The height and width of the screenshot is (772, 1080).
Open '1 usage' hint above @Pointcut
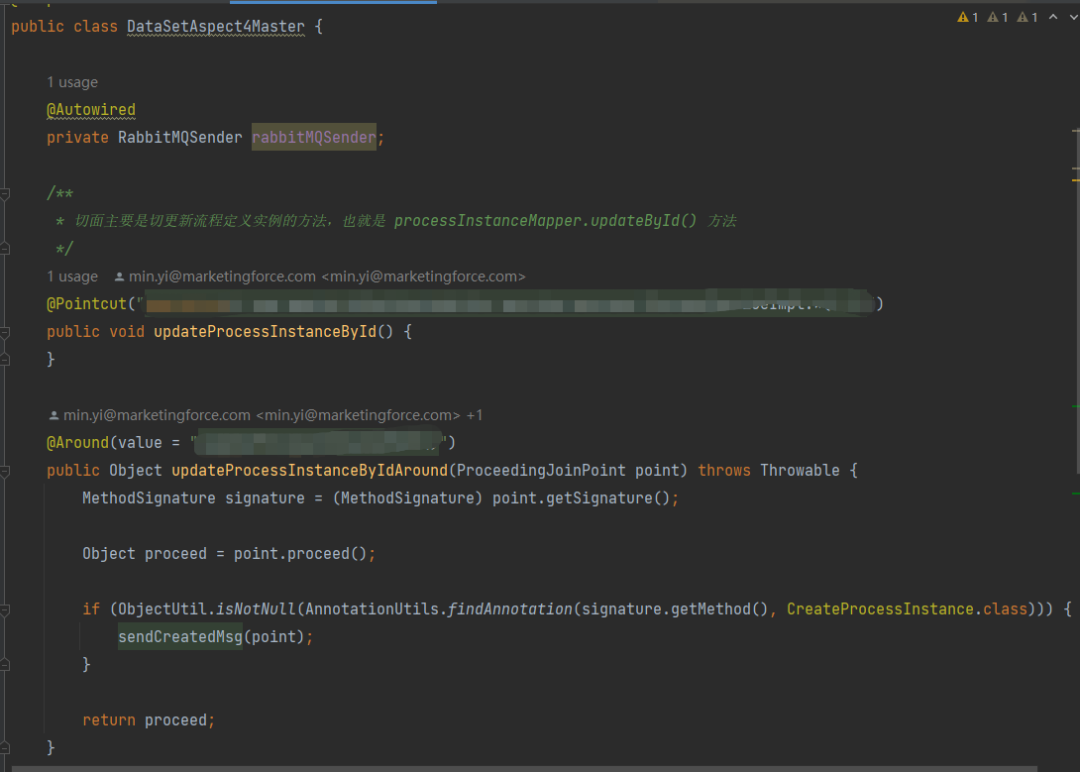[x=72, y=277]
